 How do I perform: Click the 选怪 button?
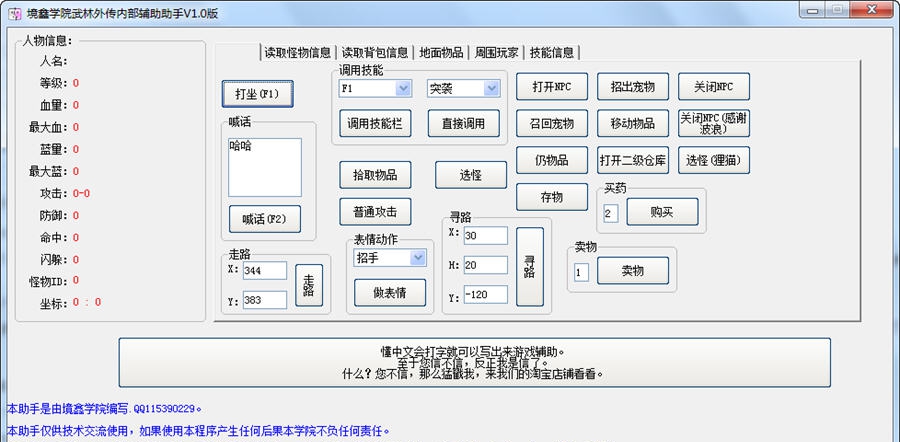coord(471,175)
